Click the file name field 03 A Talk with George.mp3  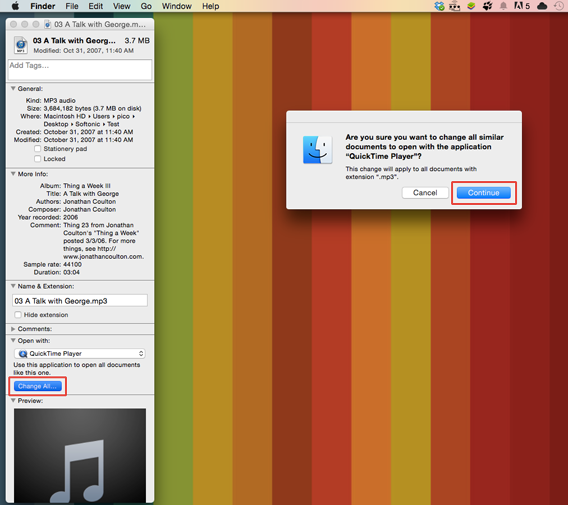coord(80,301)
